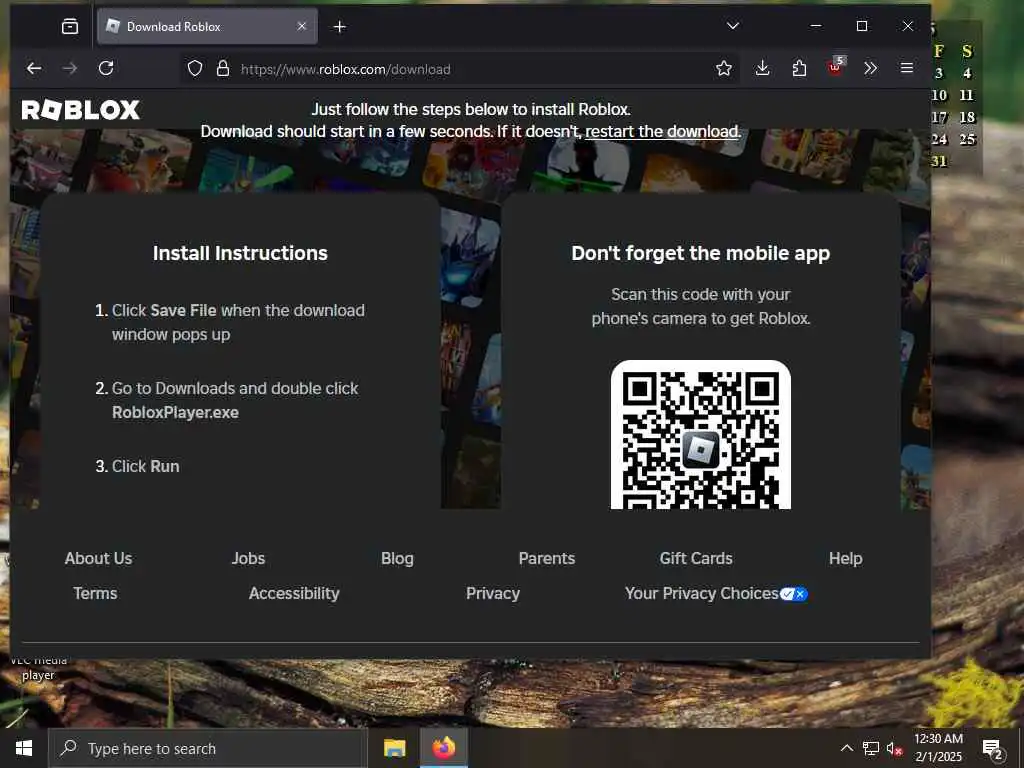
Task: Minimize the Firefox window
Action: (x=816, y=26)
